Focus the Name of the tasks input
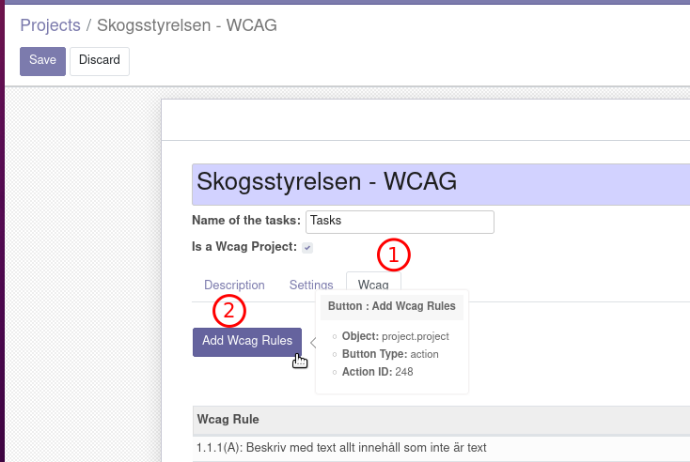Image resolution: width=690 pixels, height=462 pixels. pos(400,222)
